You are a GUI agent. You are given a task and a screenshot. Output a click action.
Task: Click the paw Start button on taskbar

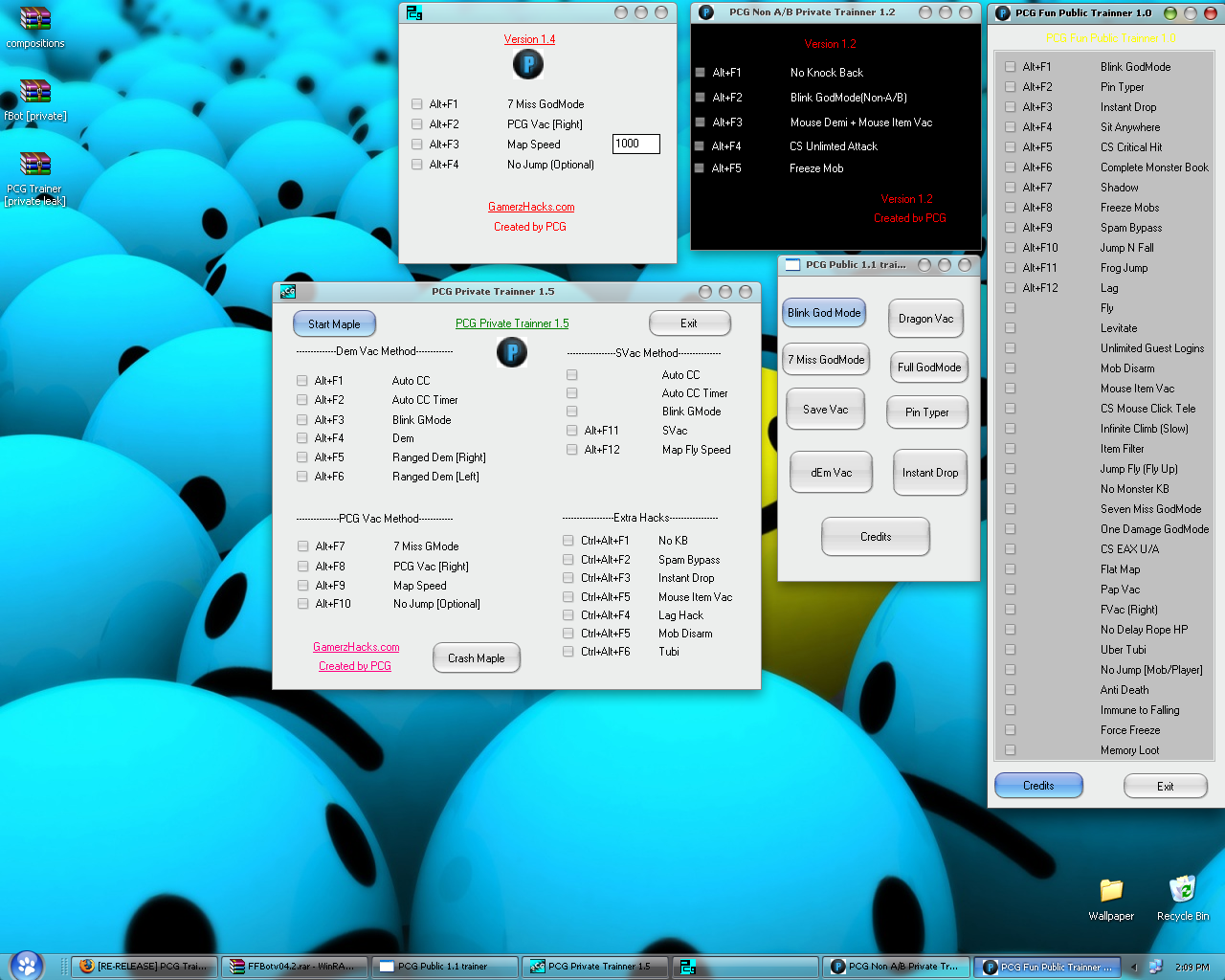click(x=27, y=965)
